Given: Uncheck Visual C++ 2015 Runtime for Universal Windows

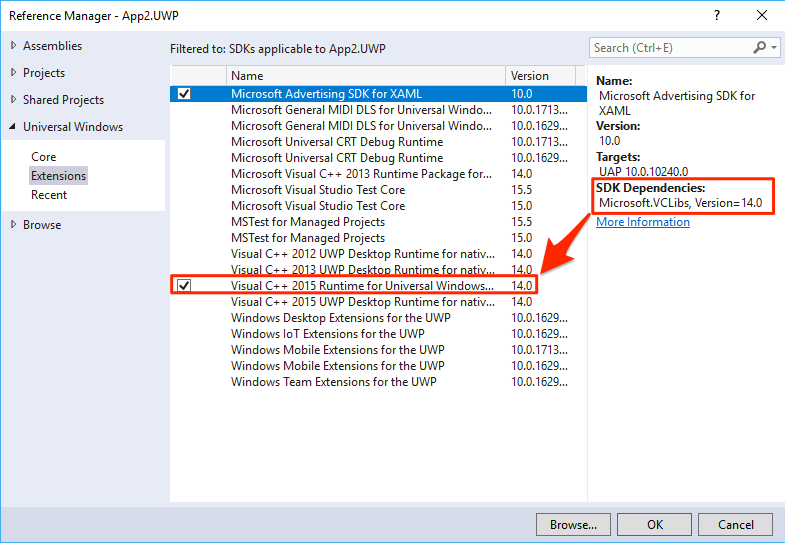Looking at the screenshot, I should click(184, 286).
